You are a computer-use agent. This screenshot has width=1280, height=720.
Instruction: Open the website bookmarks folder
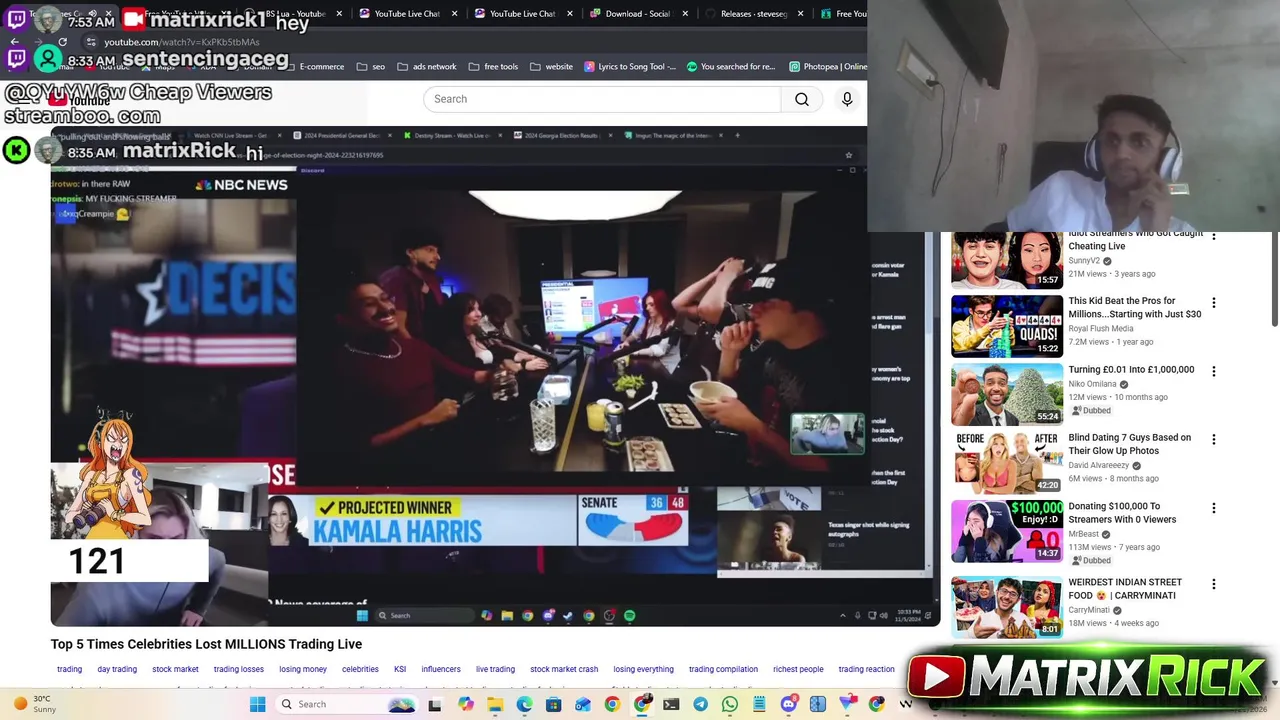point(551,67)
